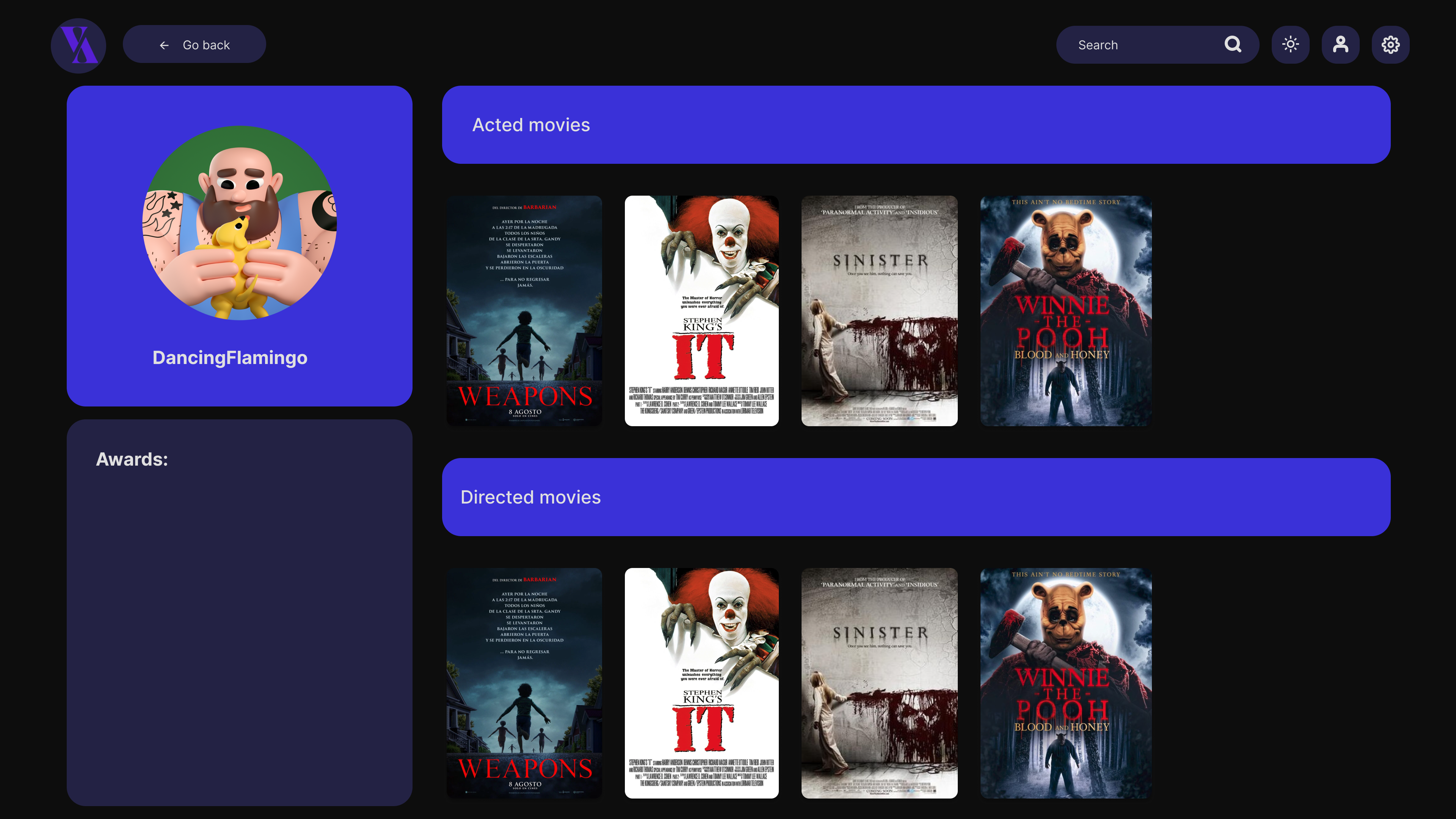This screenshot has width=1456, height=819.
Task: Toggle light mode with the sun icon
Action: point(1290,44)
